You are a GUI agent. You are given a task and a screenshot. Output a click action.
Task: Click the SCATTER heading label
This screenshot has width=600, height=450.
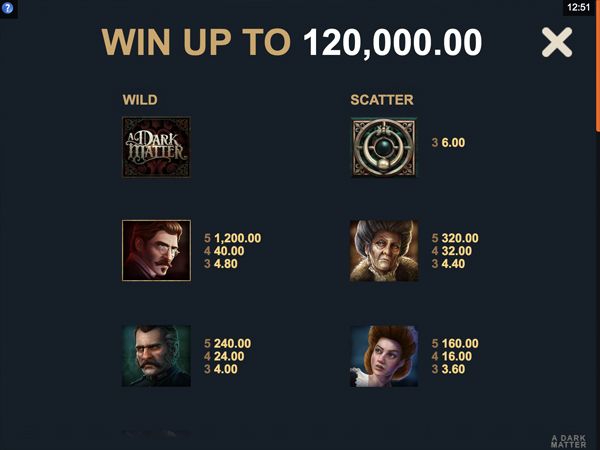point(382,100)
